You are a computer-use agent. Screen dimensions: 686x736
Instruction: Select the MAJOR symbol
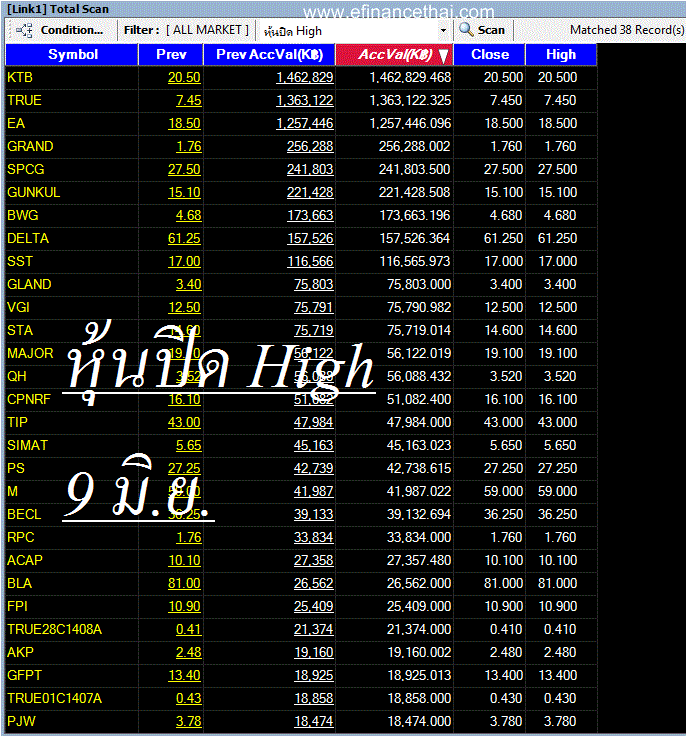30,353
